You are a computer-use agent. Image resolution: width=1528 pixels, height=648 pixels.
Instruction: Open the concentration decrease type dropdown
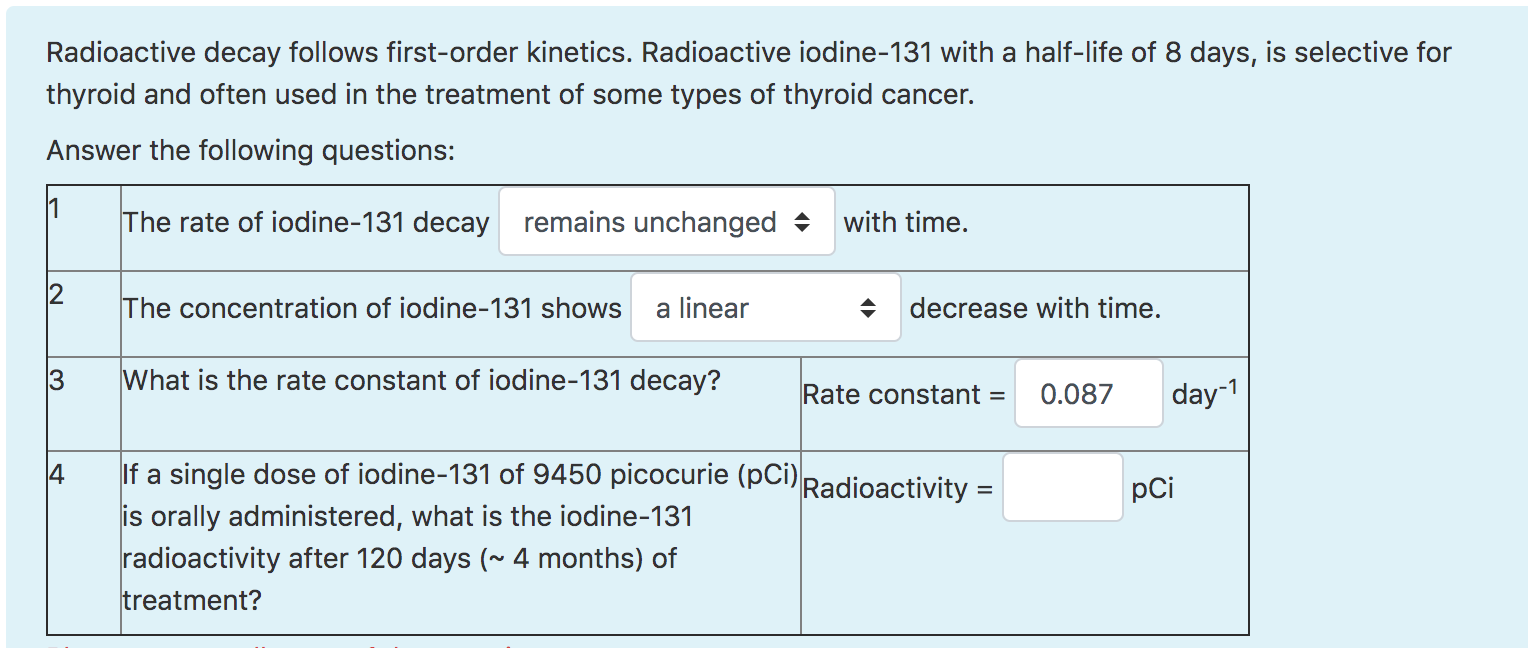click(765, 307)
